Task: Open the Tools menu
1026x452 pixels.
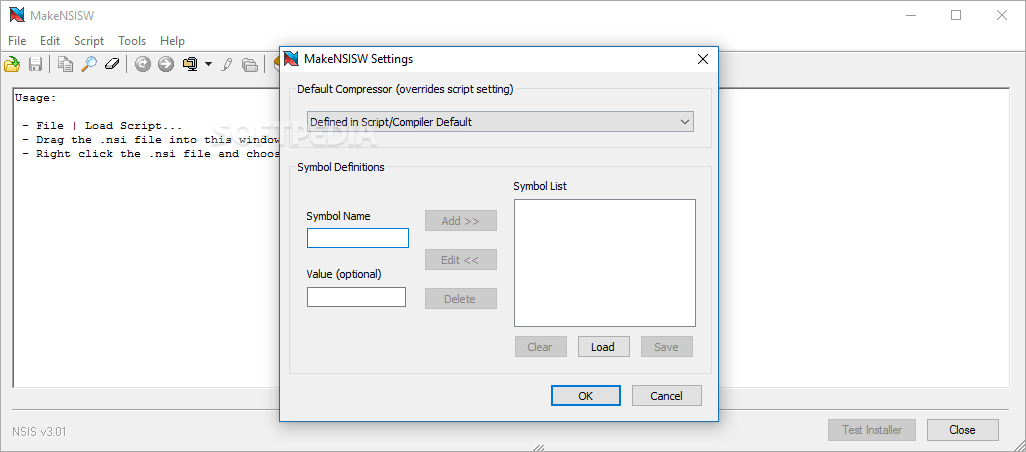Action: click(132, 41)
